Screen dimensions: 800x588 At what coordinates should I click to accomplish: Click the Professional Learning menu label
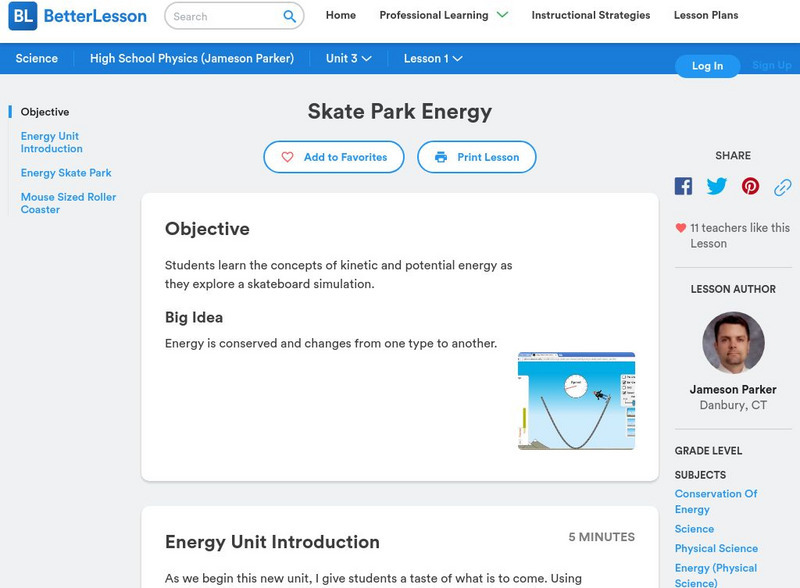pyautogui.click(x=434, y=15)
